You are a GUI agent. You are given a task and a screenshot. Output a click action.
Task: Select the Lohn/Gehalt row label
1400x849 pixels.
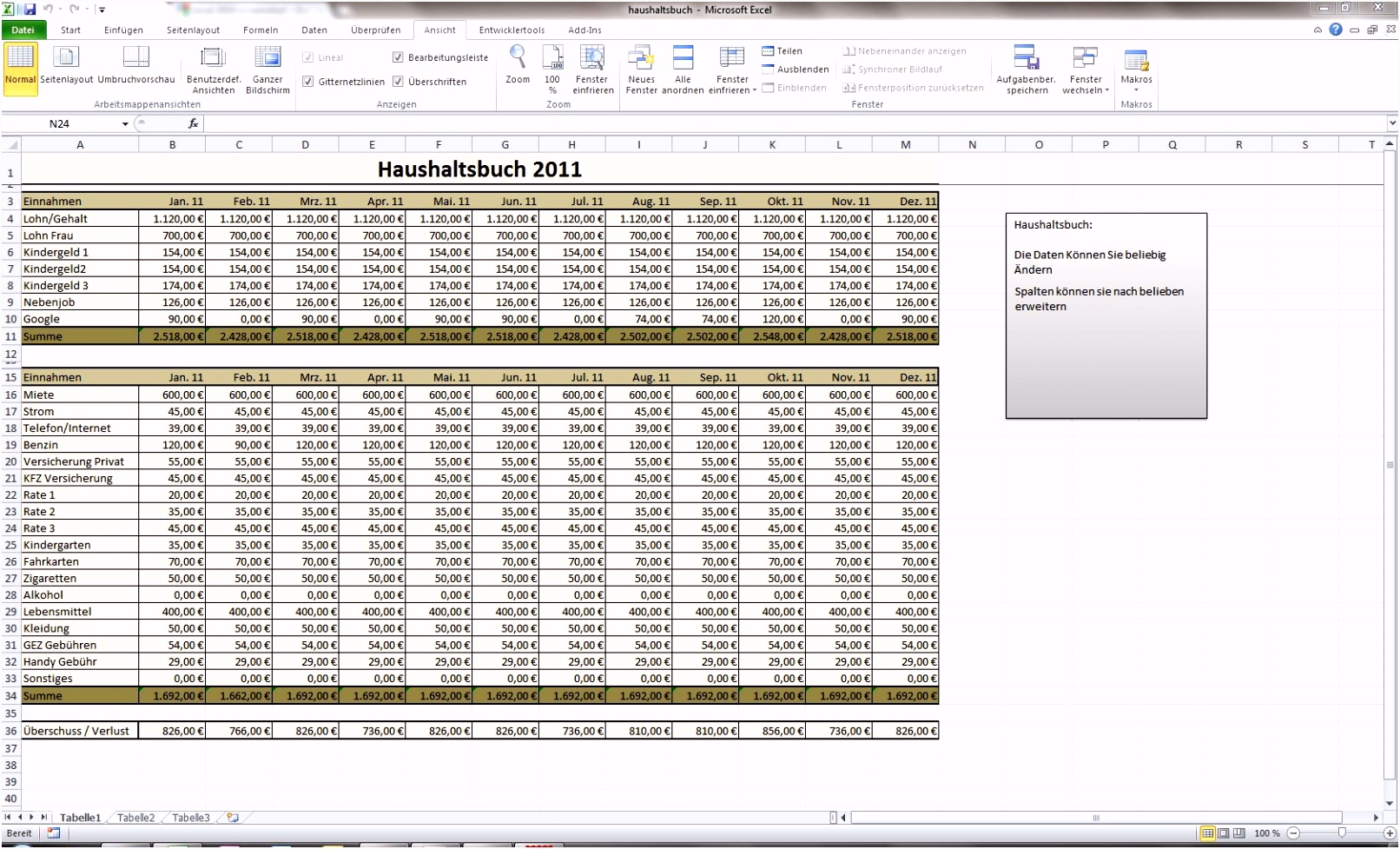point(79,219)
